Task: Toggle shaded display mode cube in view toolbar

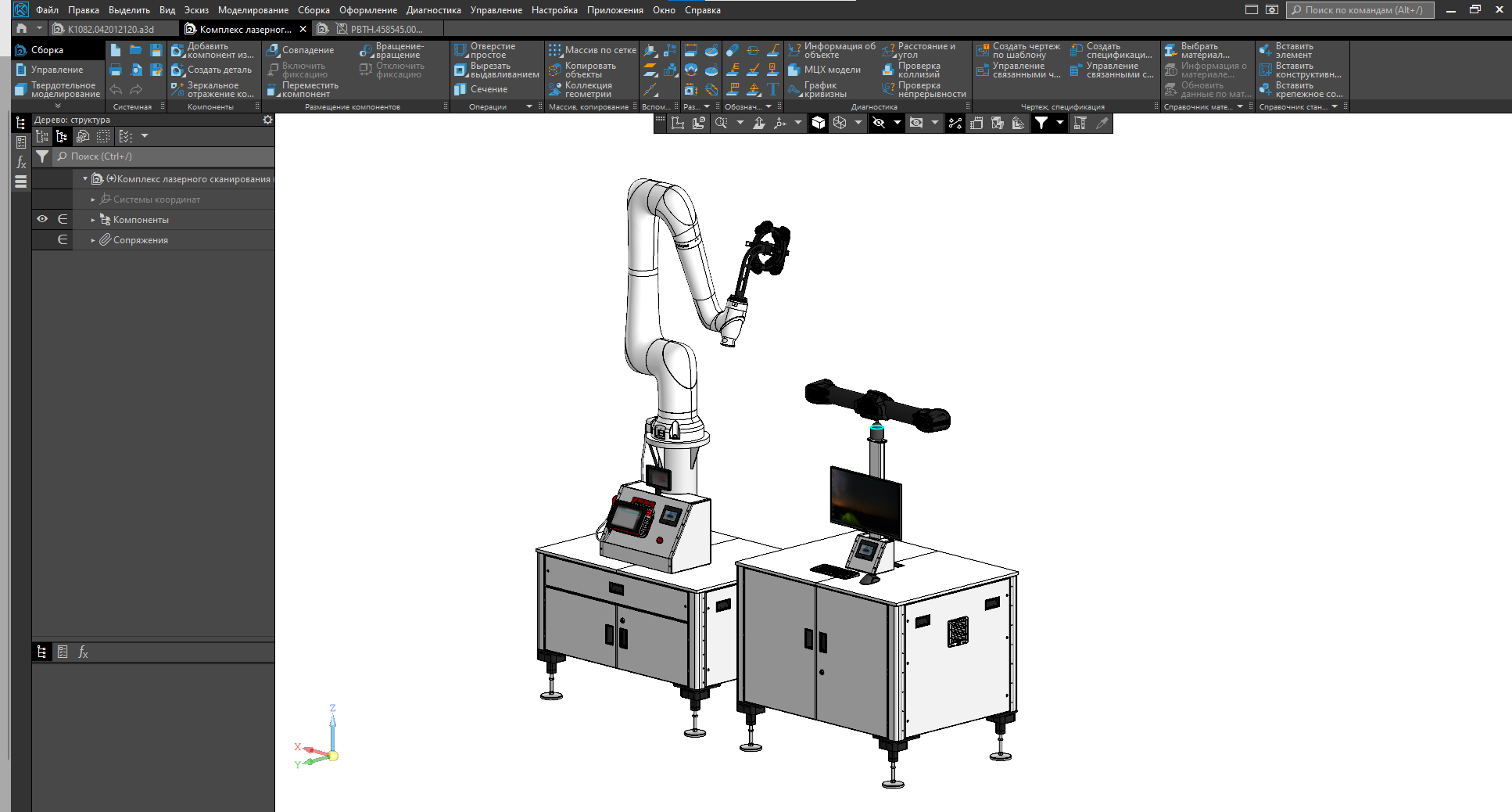Action: [818, 123]
